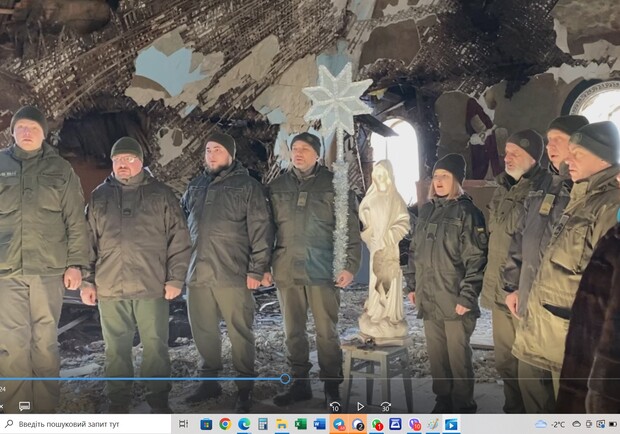This screenshot has height=434, width=620.
Task: Click the video seek bar handle
Action: (285, 379)
